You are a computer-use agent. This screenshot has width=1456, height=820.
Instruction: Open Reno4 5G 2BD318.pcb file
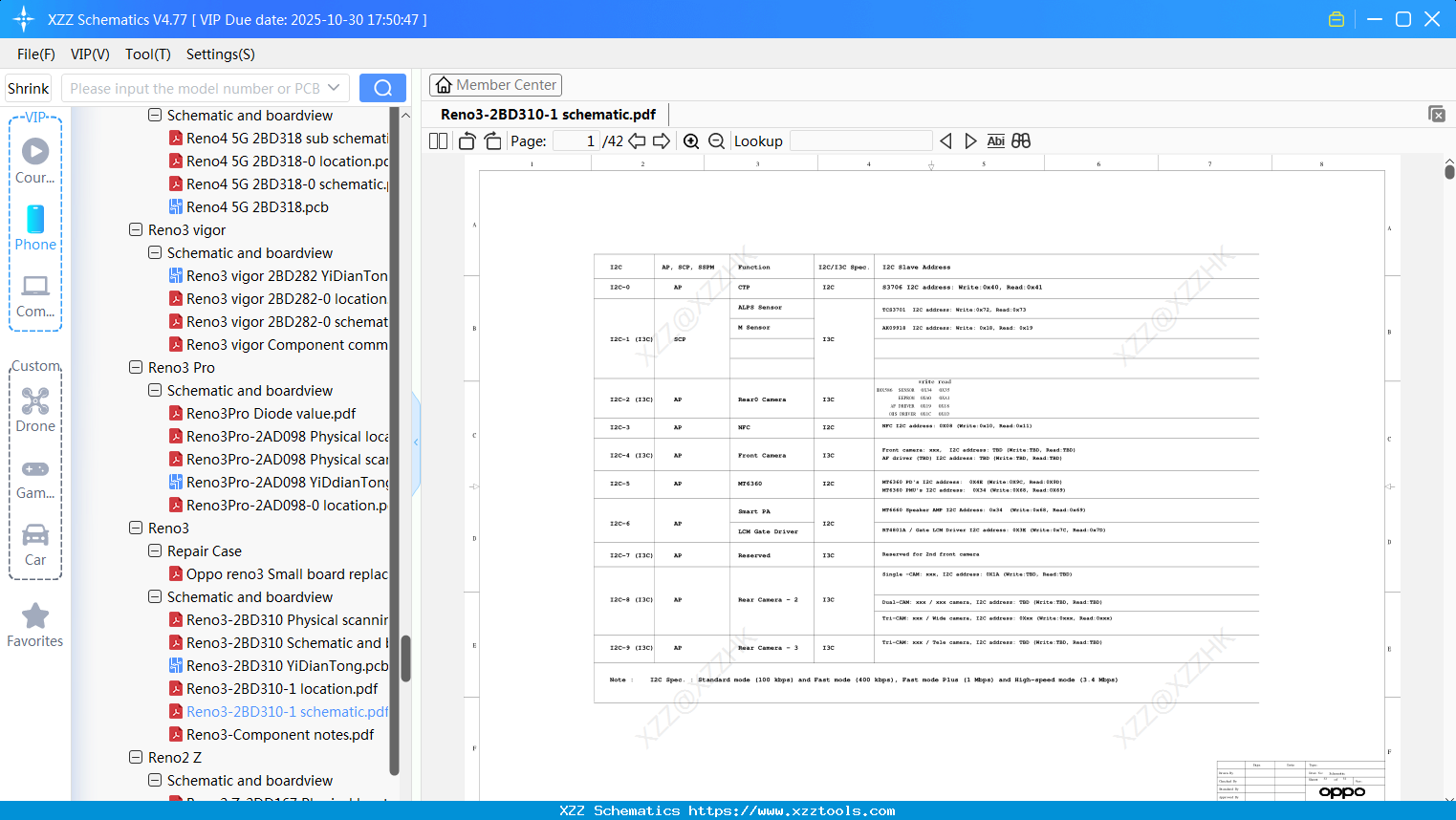click(257, 206)
